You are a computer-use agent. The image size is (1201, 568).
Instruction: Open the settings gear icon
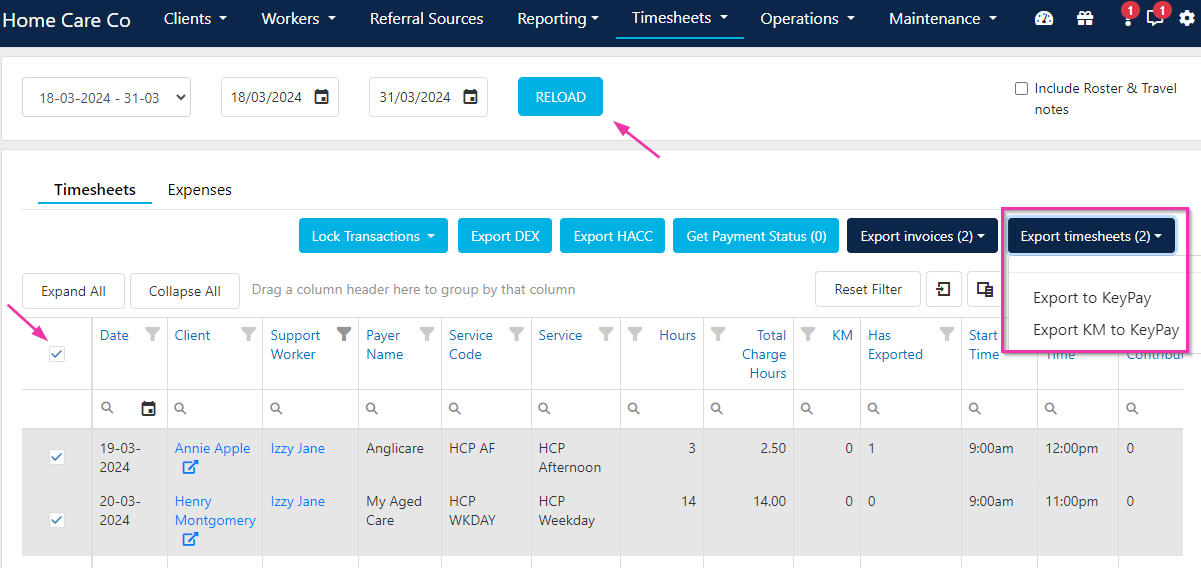pyautogui.click(x=1187, y=18)
